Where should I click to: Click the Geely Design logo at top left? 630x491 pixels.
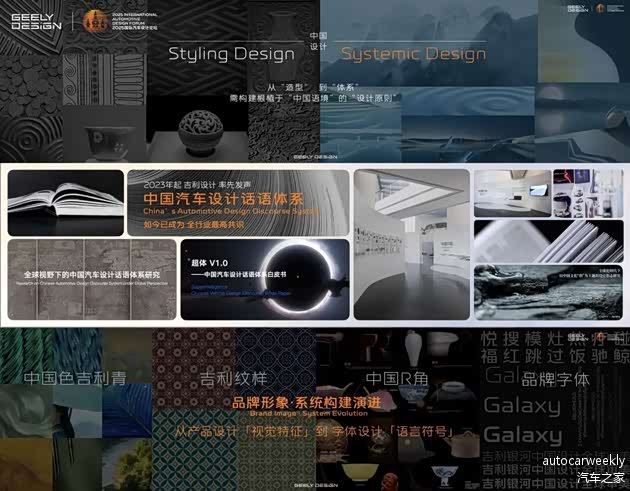(30, 20)
